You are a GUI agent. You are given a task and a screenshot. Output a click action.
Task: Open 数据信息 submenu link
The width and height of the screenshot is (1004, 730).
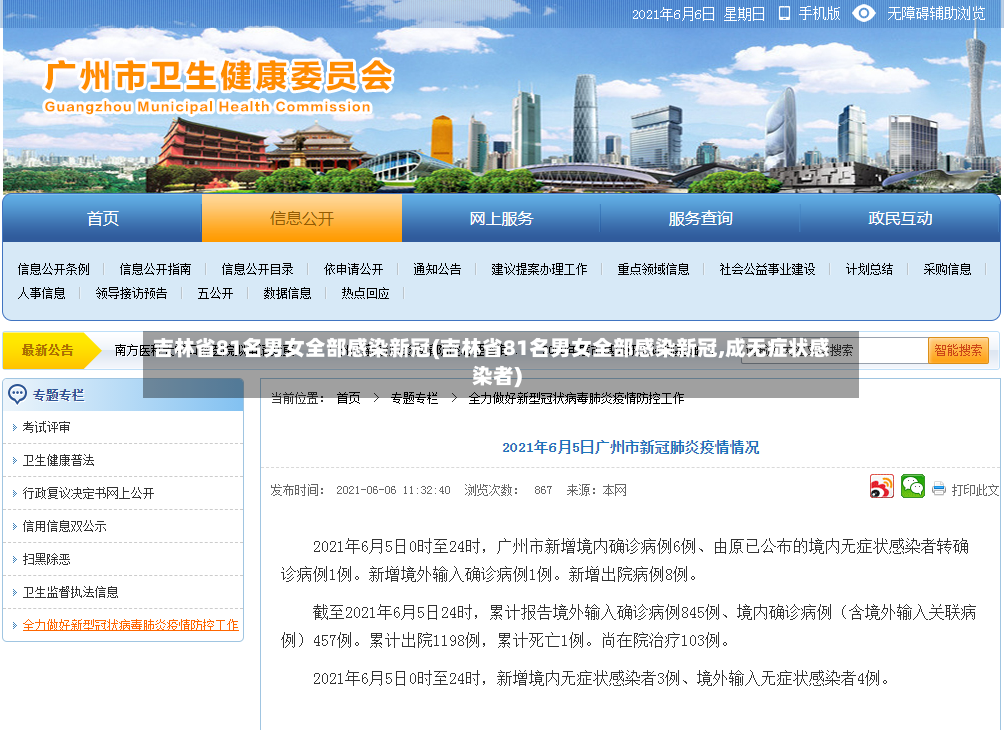click(x=287, y=293)
